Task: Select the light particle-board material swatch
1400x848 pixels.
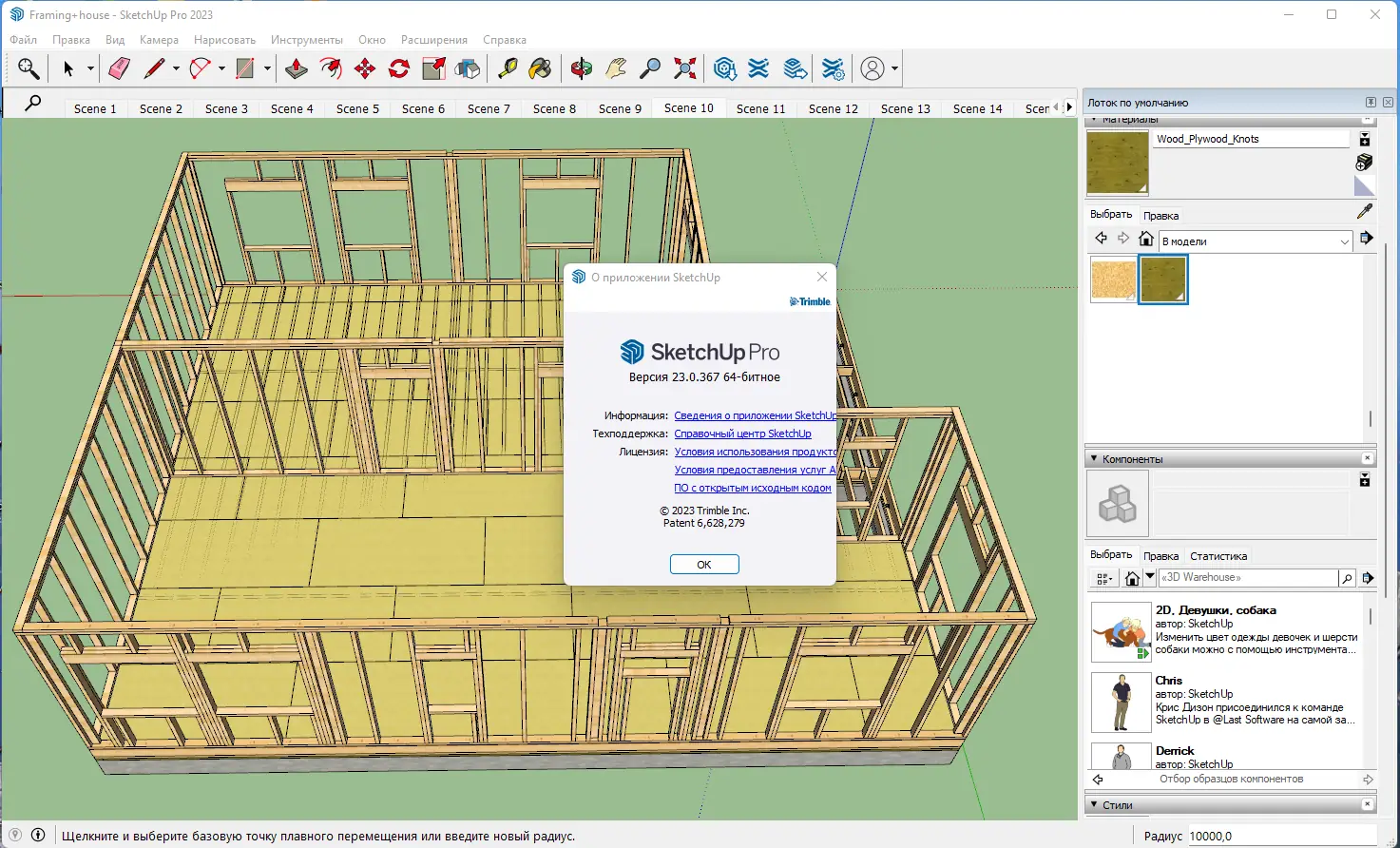Action: coord(1113,279)
